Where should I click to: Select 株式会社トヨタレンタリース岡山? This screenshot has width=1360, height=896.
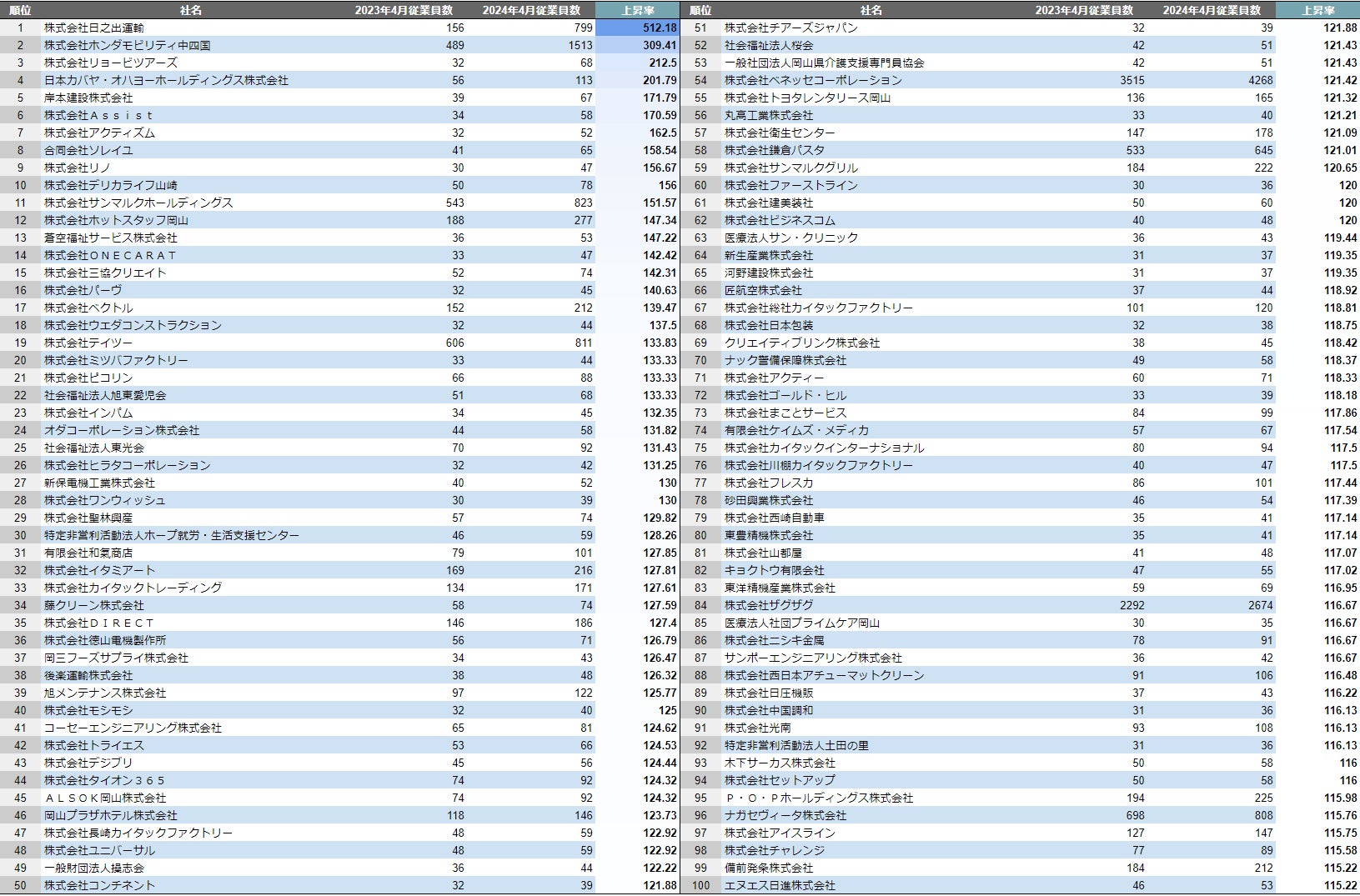click(x=807, y=98)
